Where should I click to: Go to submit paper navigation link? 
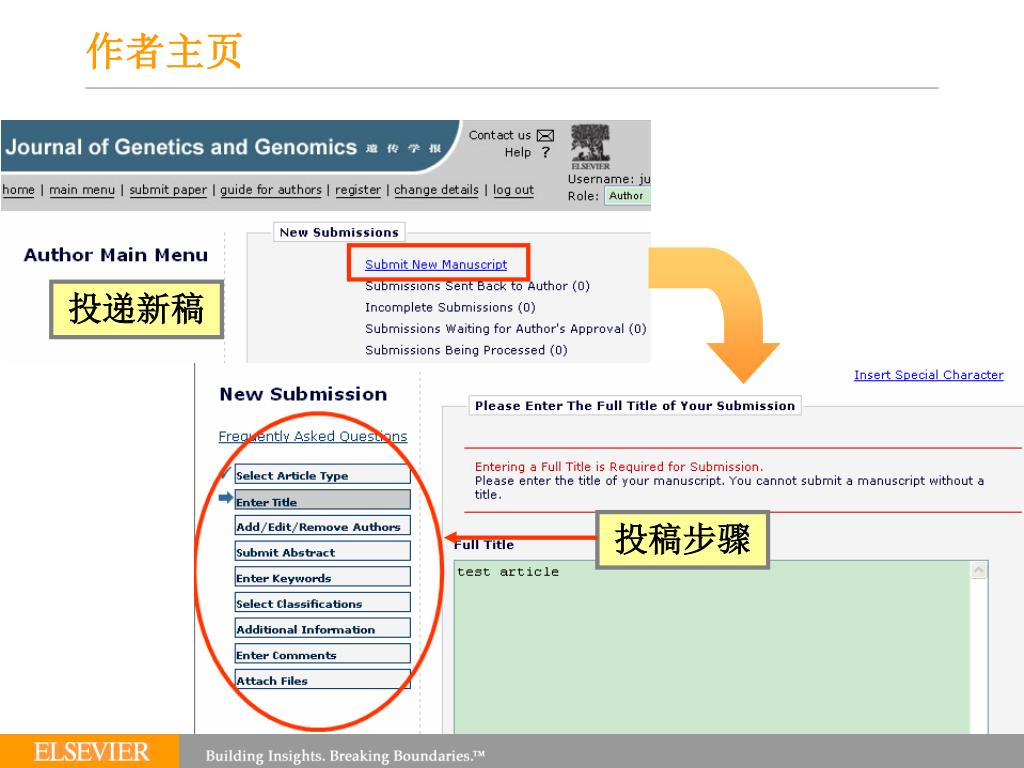point(168,190)
